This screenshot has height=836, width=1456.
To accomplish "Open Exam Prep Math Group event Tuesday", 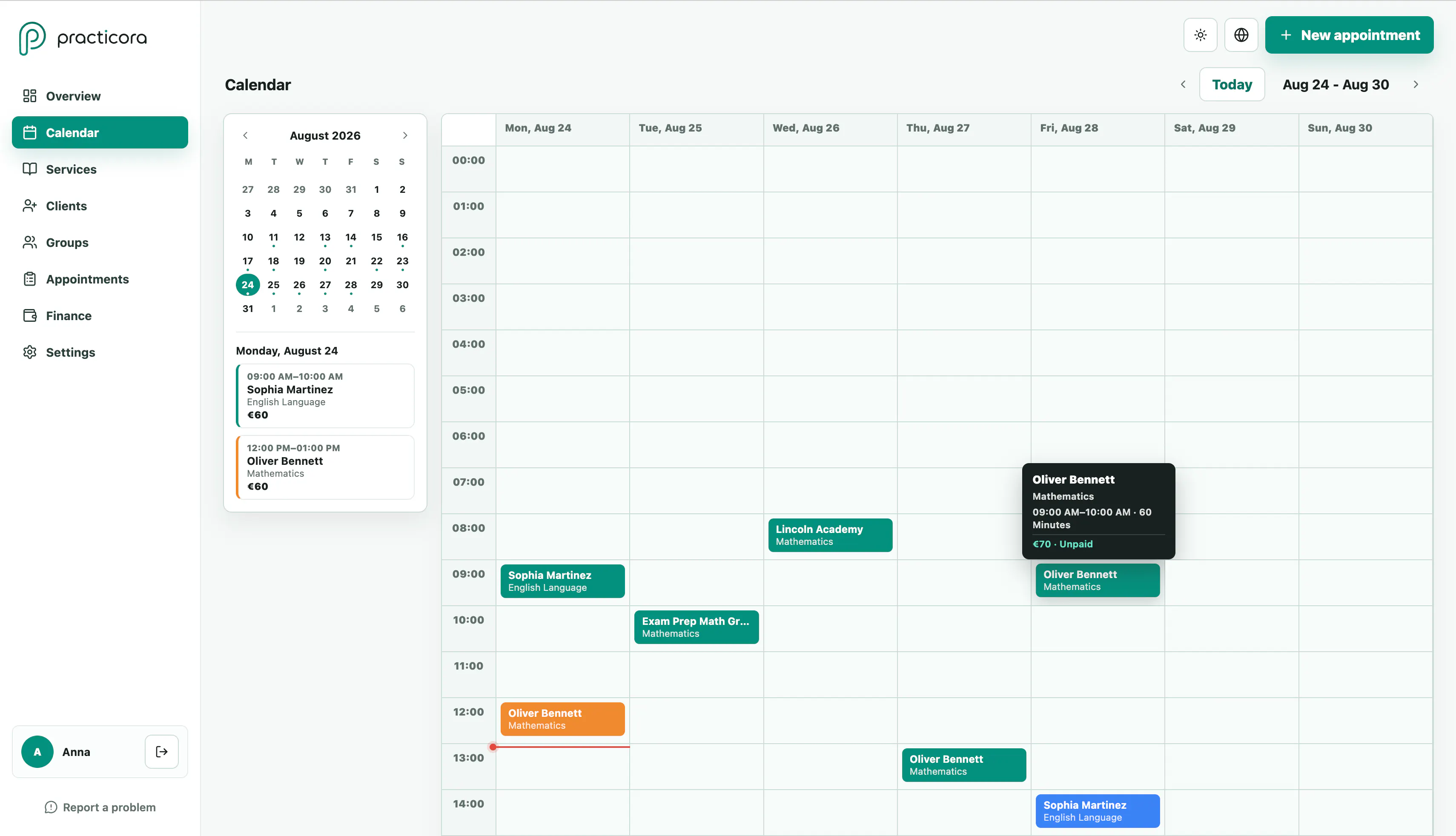I will click(696, 627).
